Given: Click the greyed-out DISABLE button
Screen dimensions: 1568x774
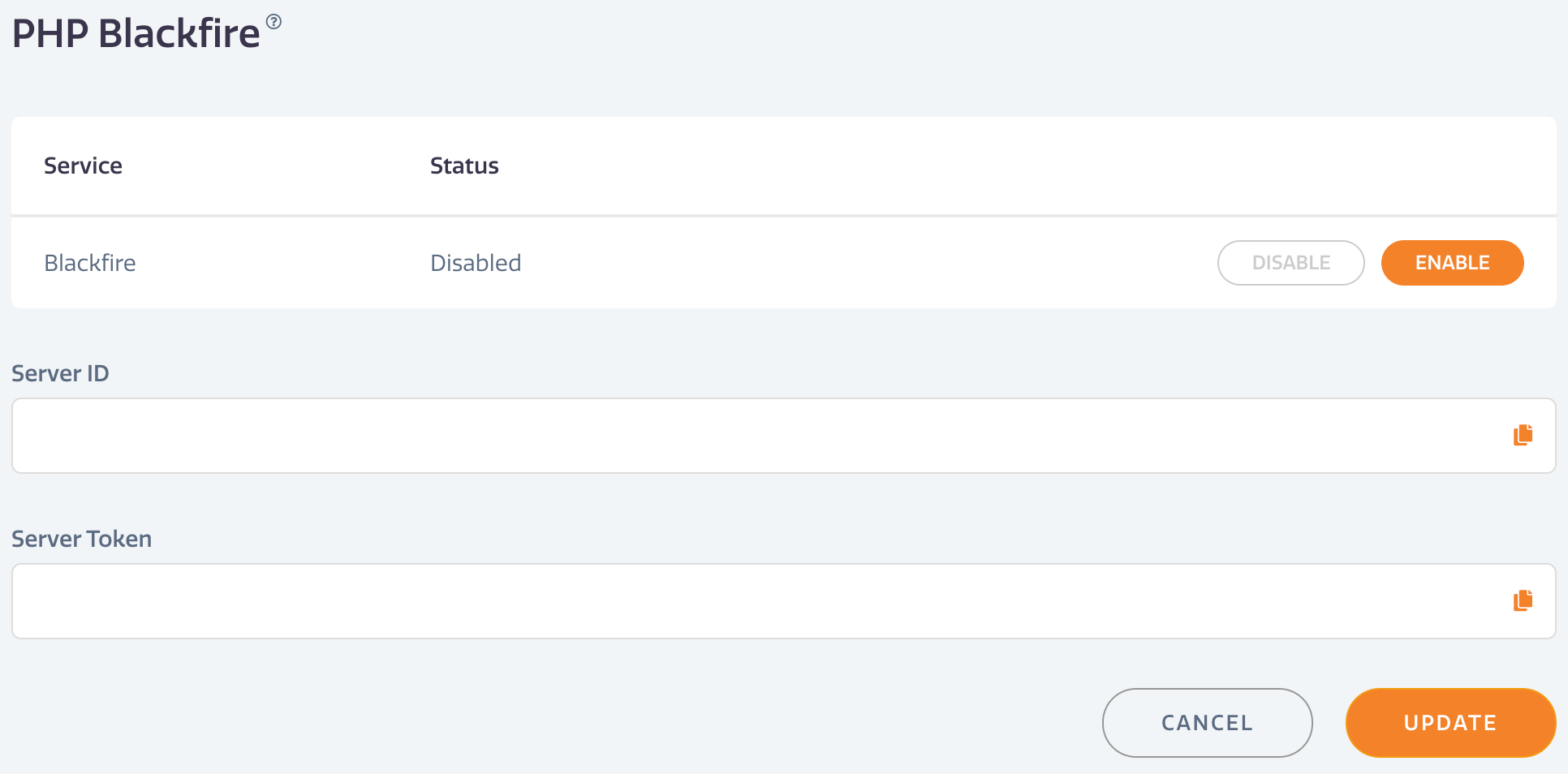Looking at the screenshot, I should click(1290, 263).
